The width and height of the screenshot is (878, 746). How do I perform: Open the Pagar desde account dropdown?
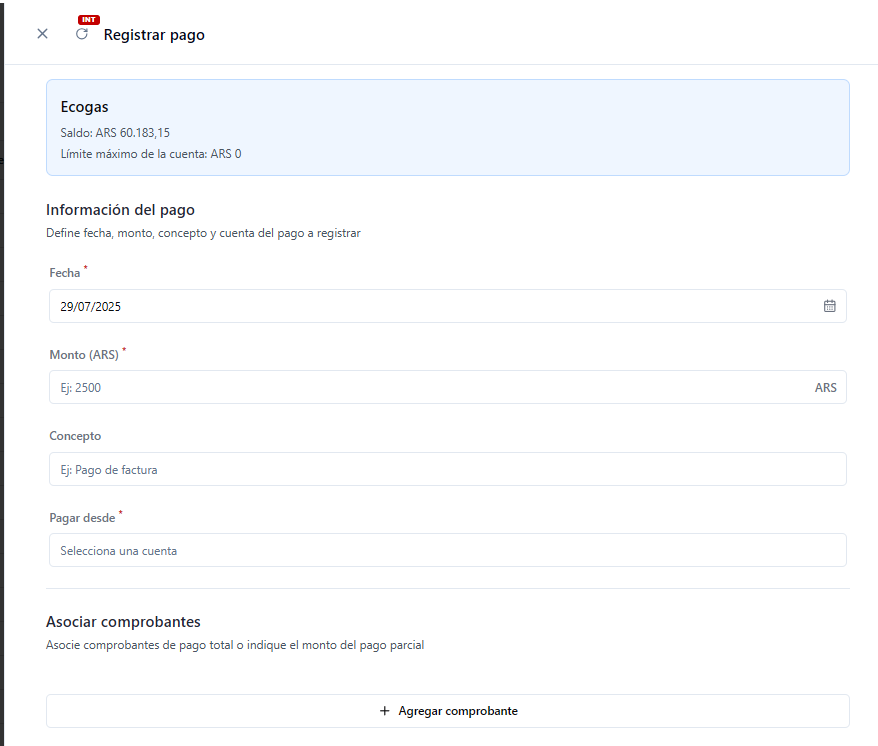click(447, 550)
